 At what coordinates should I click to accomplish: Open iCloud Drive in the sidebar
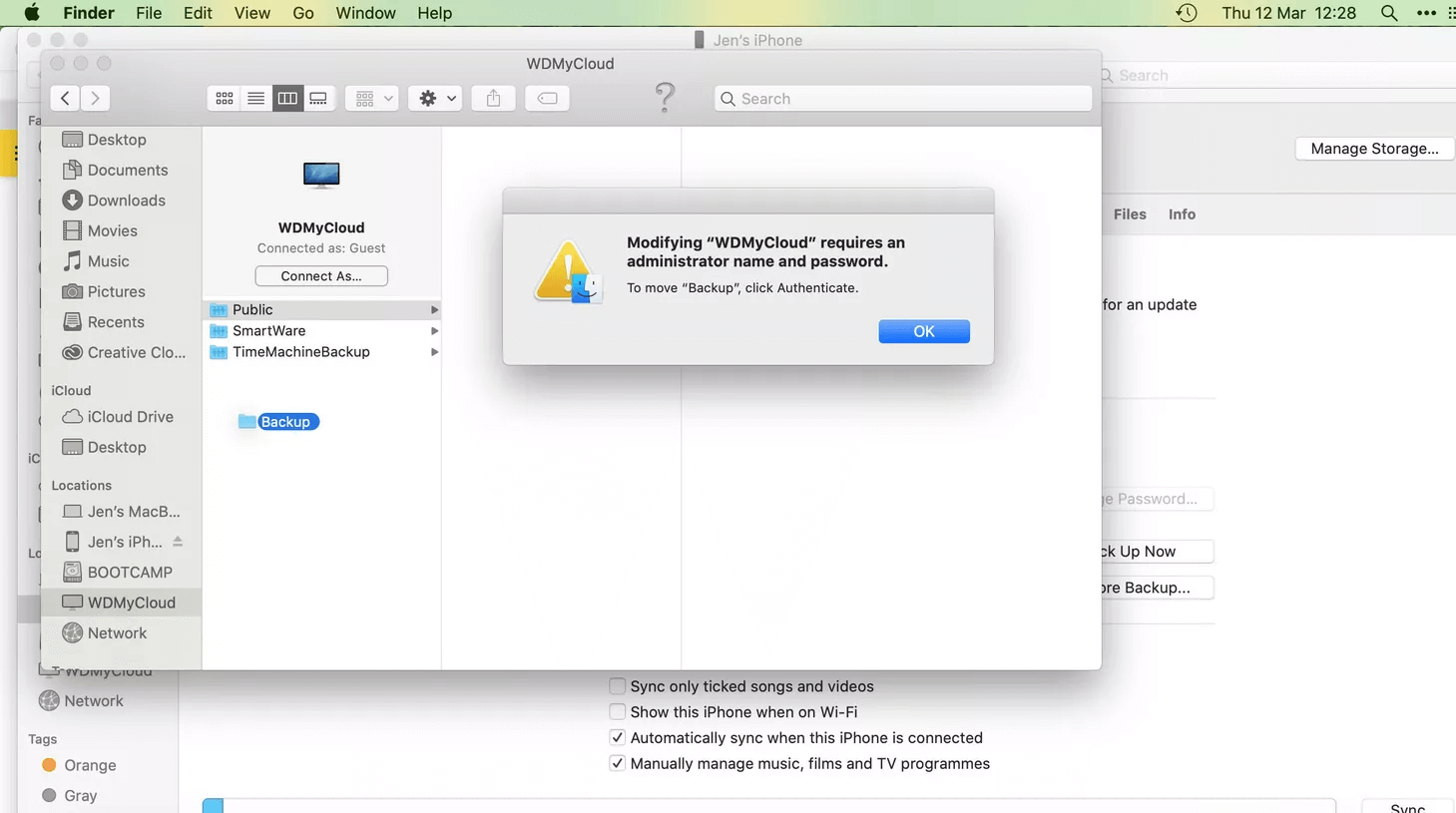point(118,417)
